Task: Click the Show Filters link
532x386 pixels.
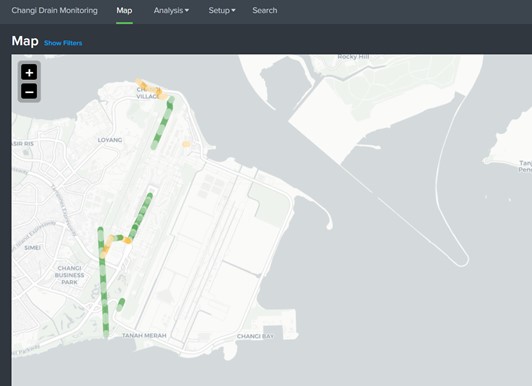Action: (x=63, y=43)
